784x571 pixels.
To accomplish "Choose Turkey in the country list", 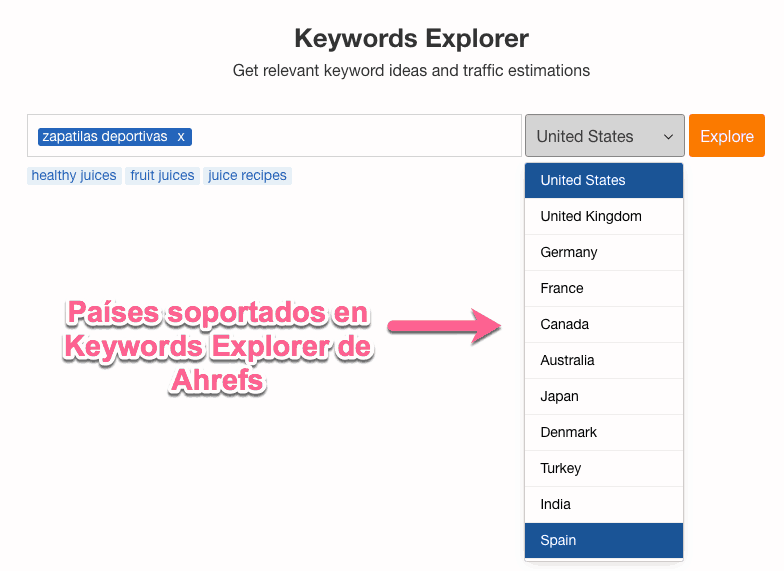I will pyautogui.click(x=604, y=468).
